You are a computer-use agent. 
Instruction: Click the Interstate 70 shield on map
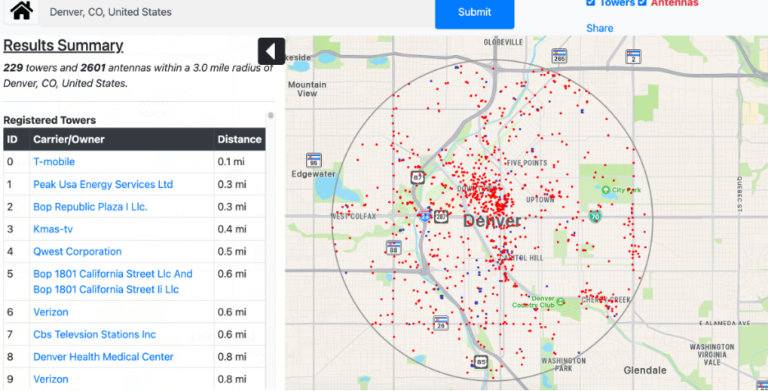click(595, 216)
